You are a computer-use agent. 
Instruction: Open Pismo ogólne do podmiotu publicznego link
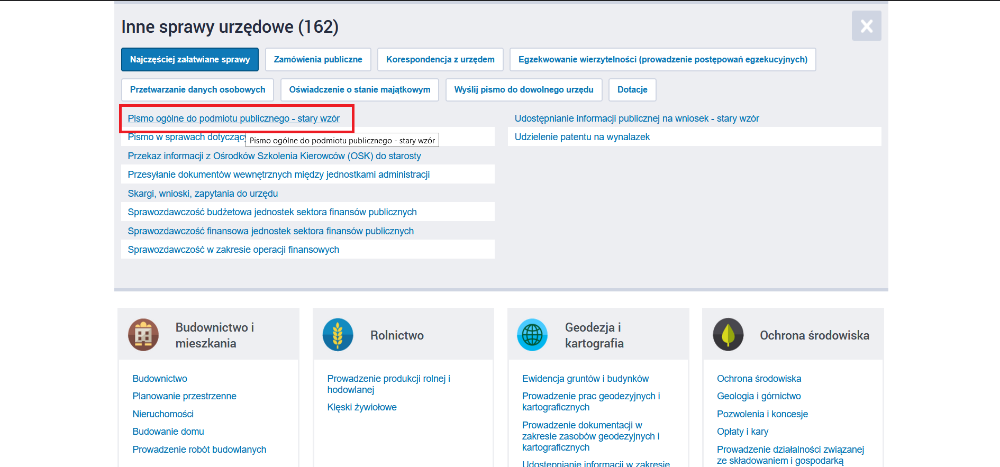(233, 118)
